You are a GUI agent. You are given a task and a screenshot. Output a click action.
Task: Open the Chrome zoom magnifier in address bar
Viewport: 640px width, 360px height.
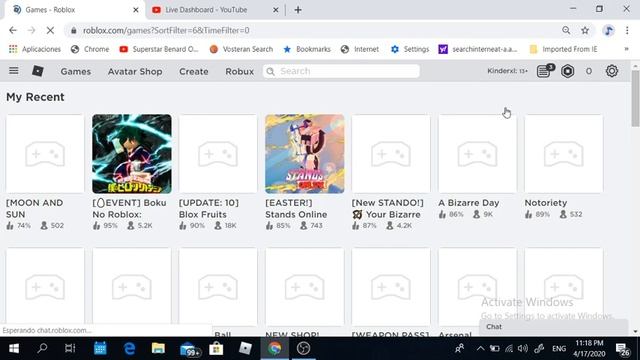pyautogui.click(x=566, y=30)
